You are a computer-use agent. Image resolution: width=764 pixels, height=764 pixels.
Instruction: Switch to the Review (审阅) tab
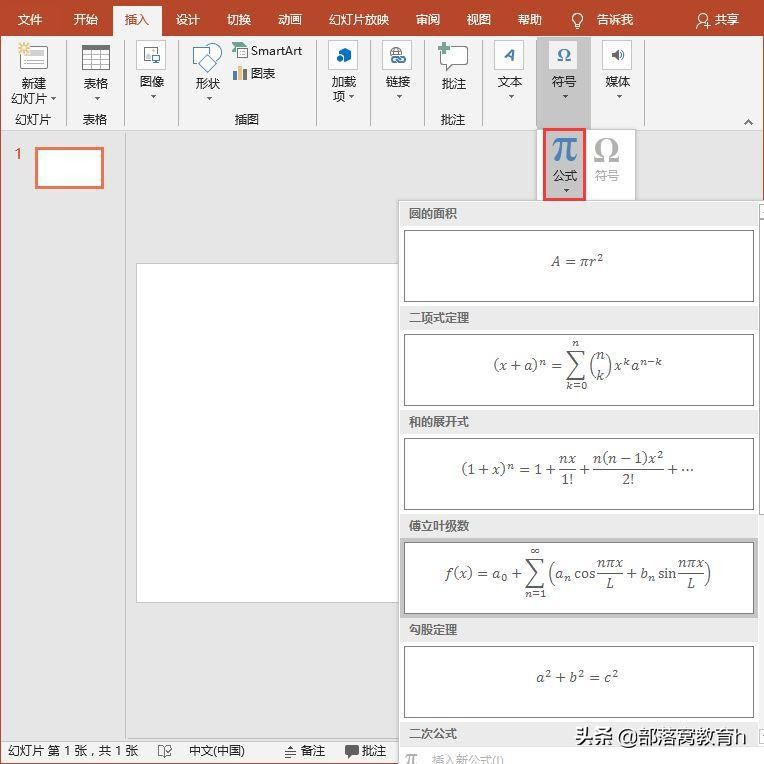point(428,19)
